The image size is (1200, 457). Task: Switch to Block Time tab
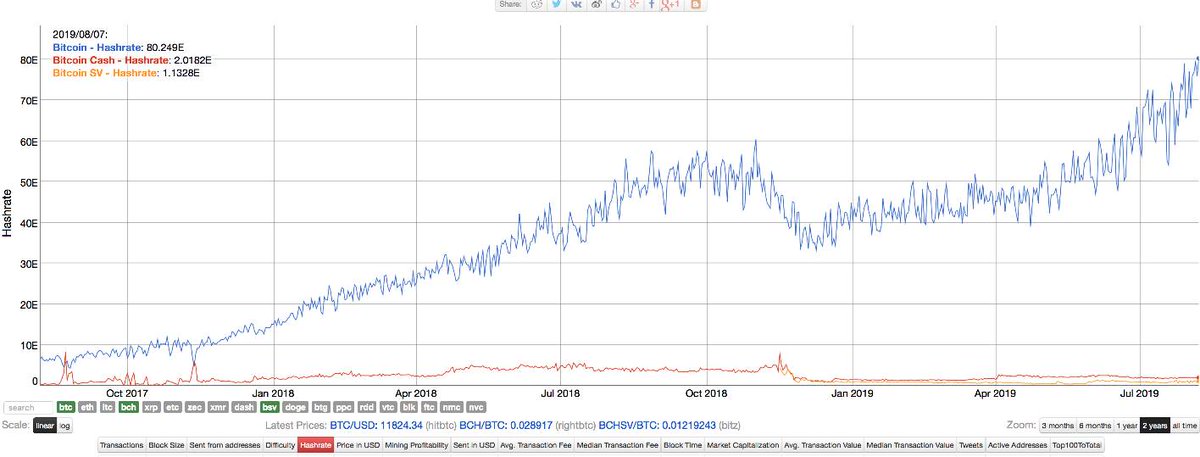pos(683,445)
